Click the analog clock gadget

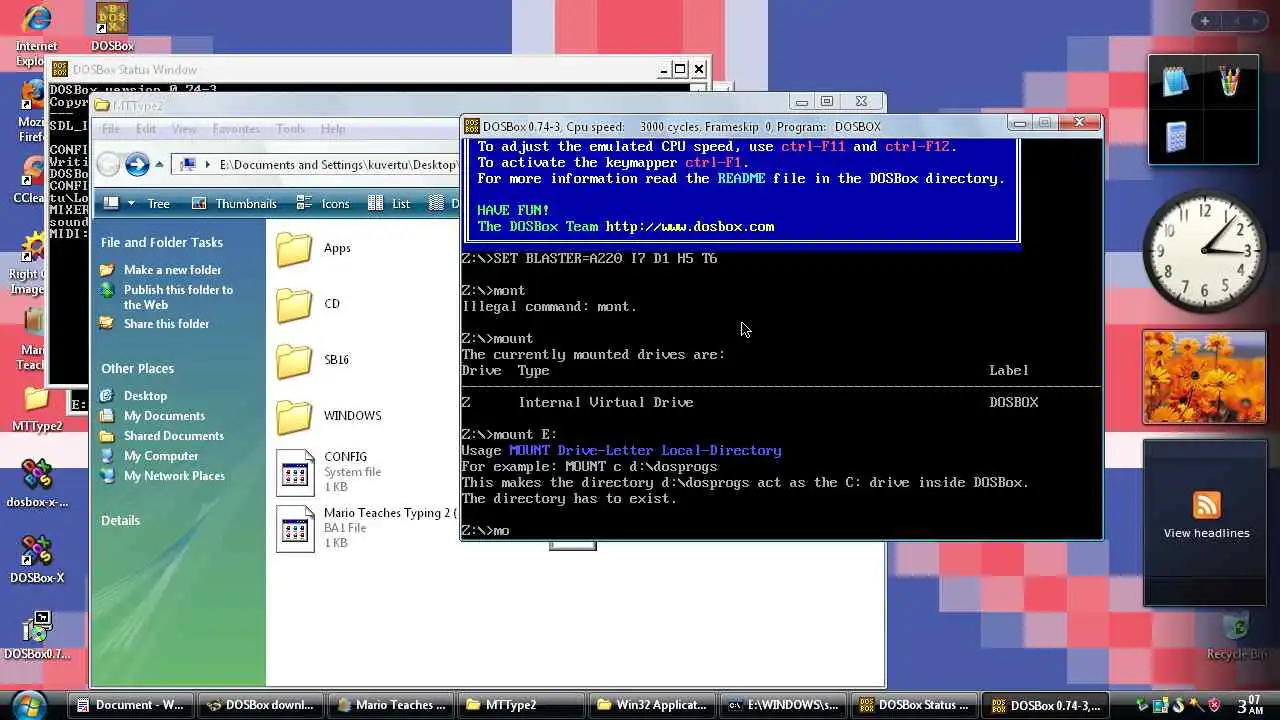click(x=1204, y=251)
